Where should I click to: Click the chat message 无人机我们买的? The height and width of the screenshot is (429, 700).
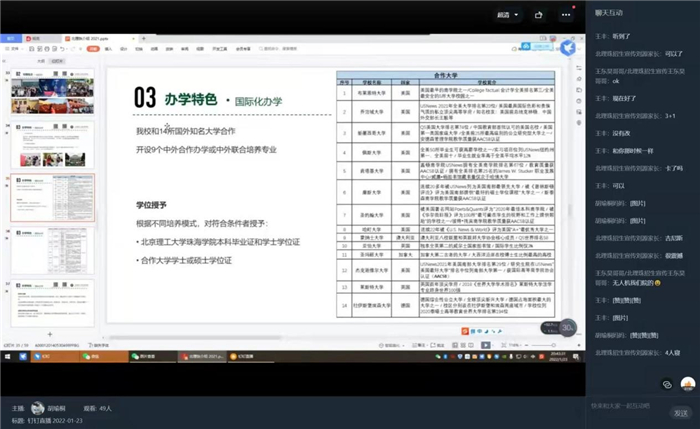pyautogui.click(x=636, y=283)
